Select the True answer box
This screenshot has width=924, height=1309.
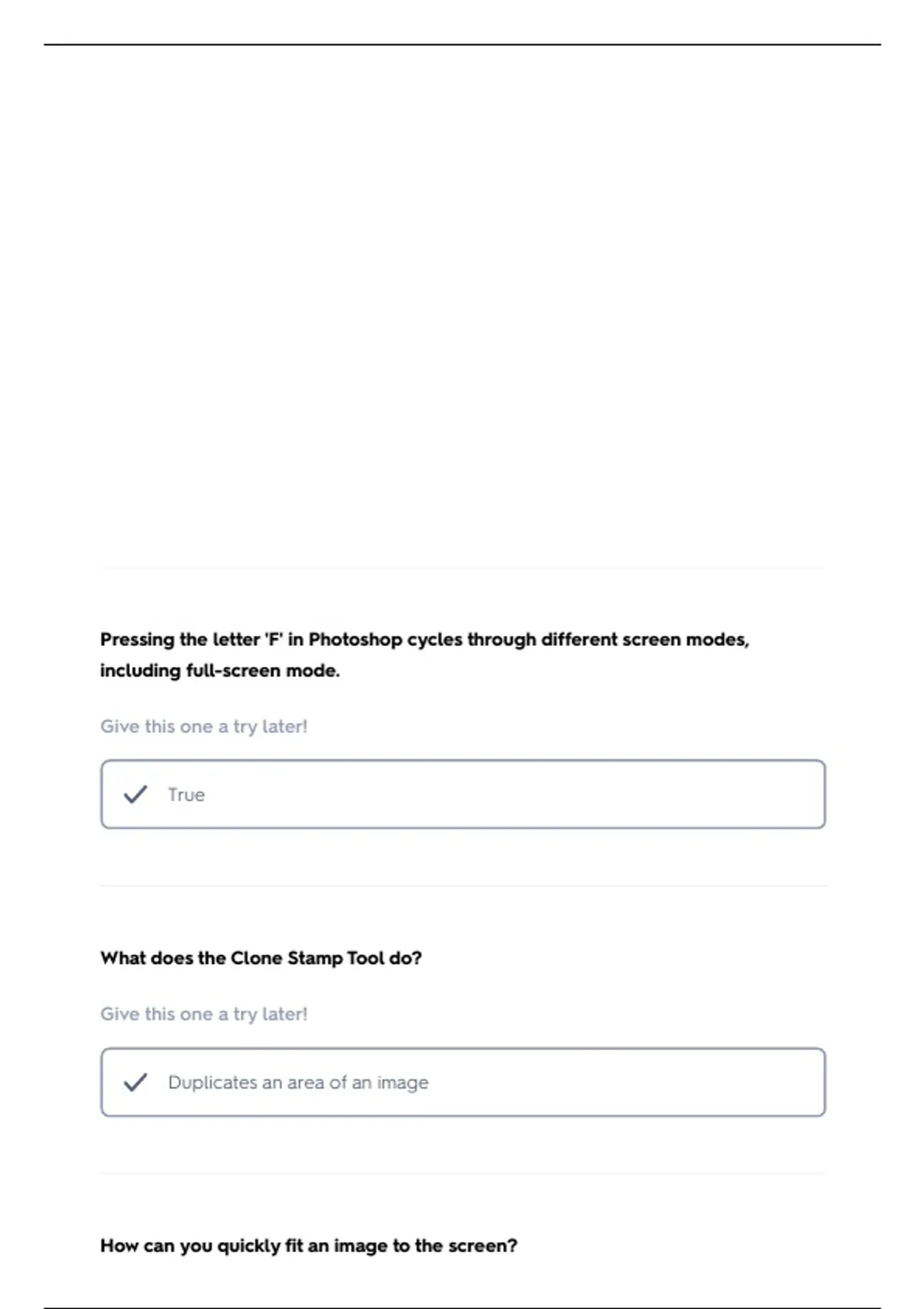463,794
